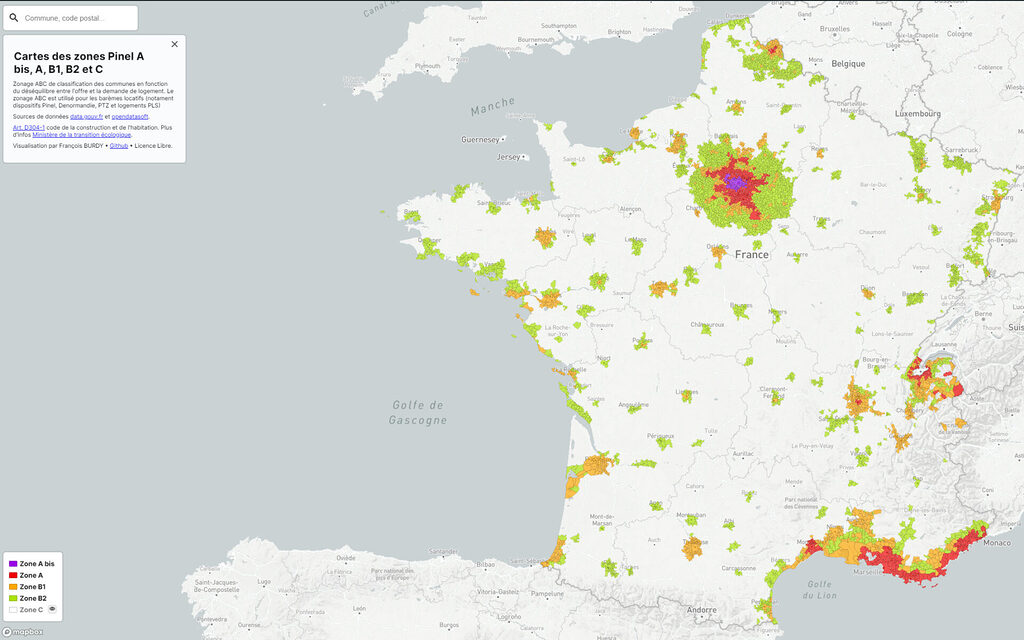The height and width of the screenshot is (640, 1024).
Task: Click the purple Paris A bis zone on map
Action: tap(736, 184)
